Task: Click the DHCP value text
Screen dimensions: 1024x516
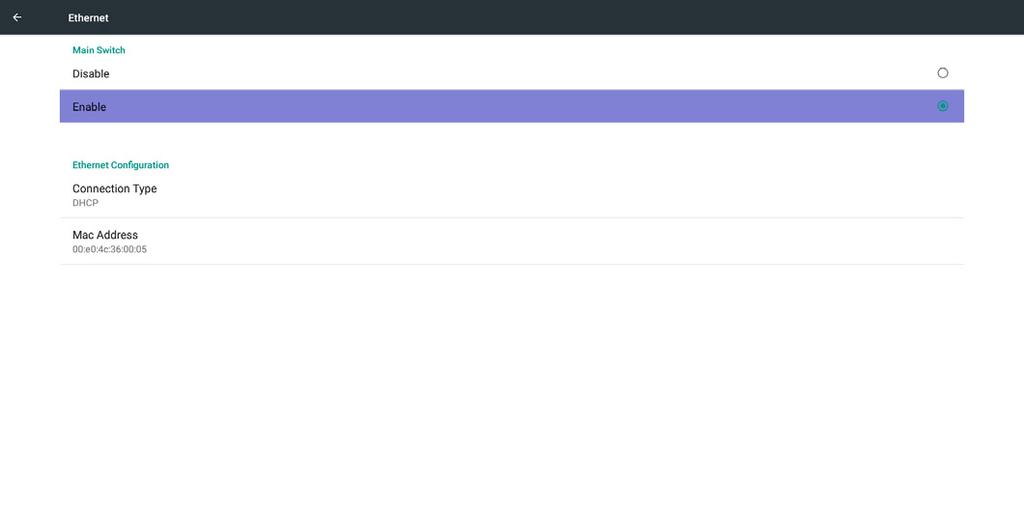Action: (x=86, y=203)
